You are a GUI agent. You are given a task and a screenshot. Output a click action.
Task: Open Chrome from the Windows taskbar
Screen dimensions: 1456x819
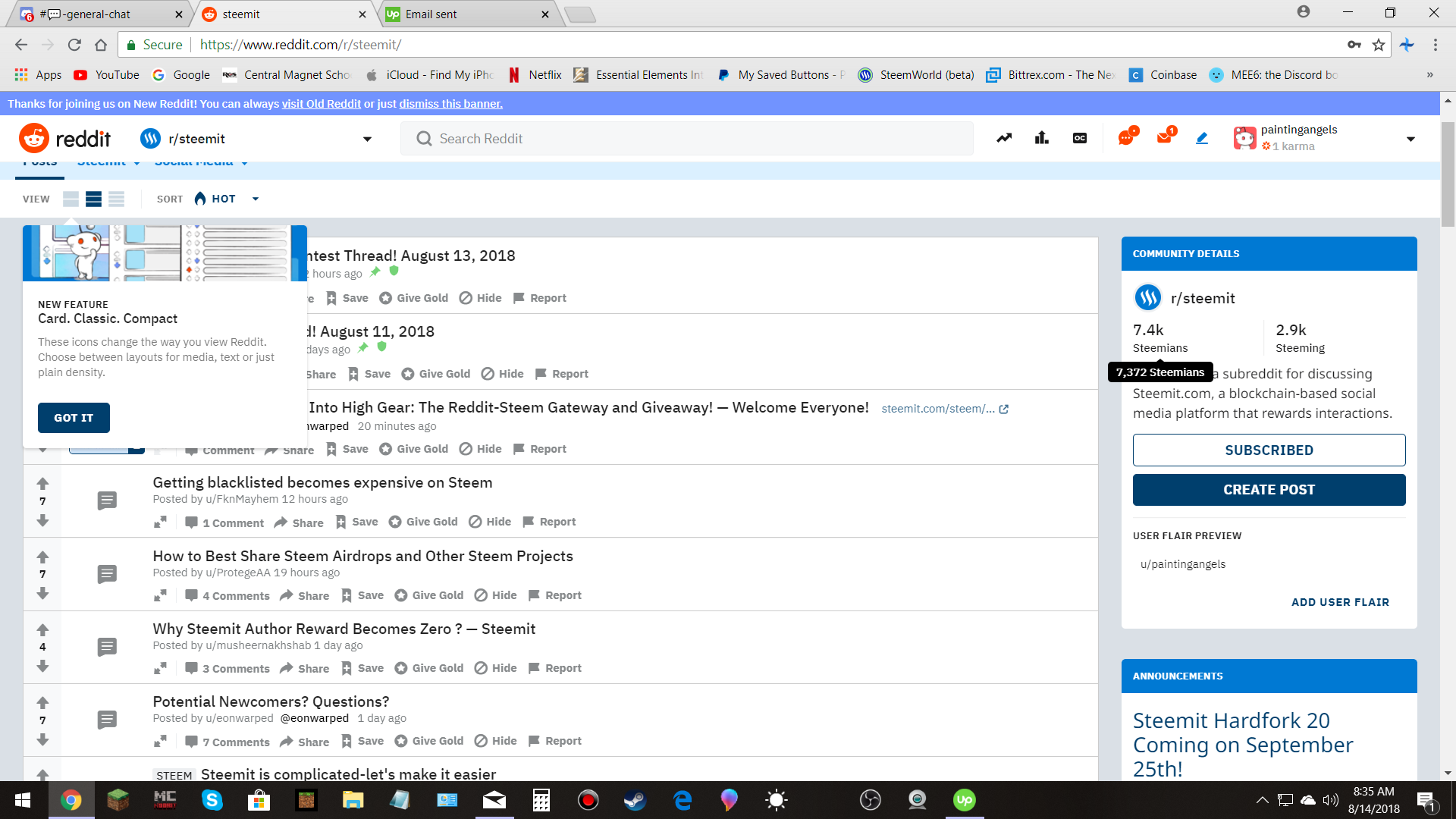click(x=71, y=800)
